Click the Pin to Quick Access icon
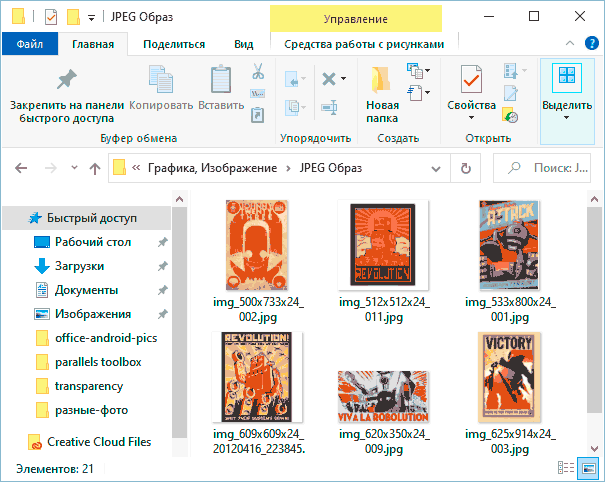605x482 pixels. click(x=66, y=79)
